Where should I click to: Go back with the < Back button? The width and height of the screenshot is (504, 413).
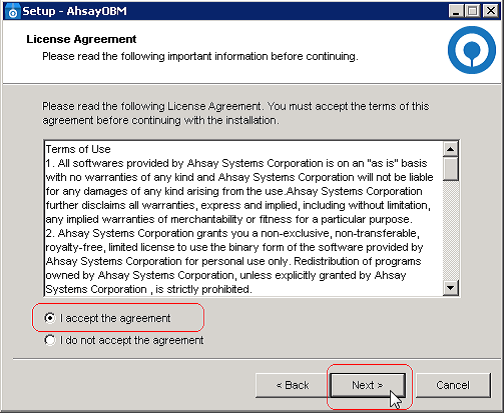tap(292, 385)
